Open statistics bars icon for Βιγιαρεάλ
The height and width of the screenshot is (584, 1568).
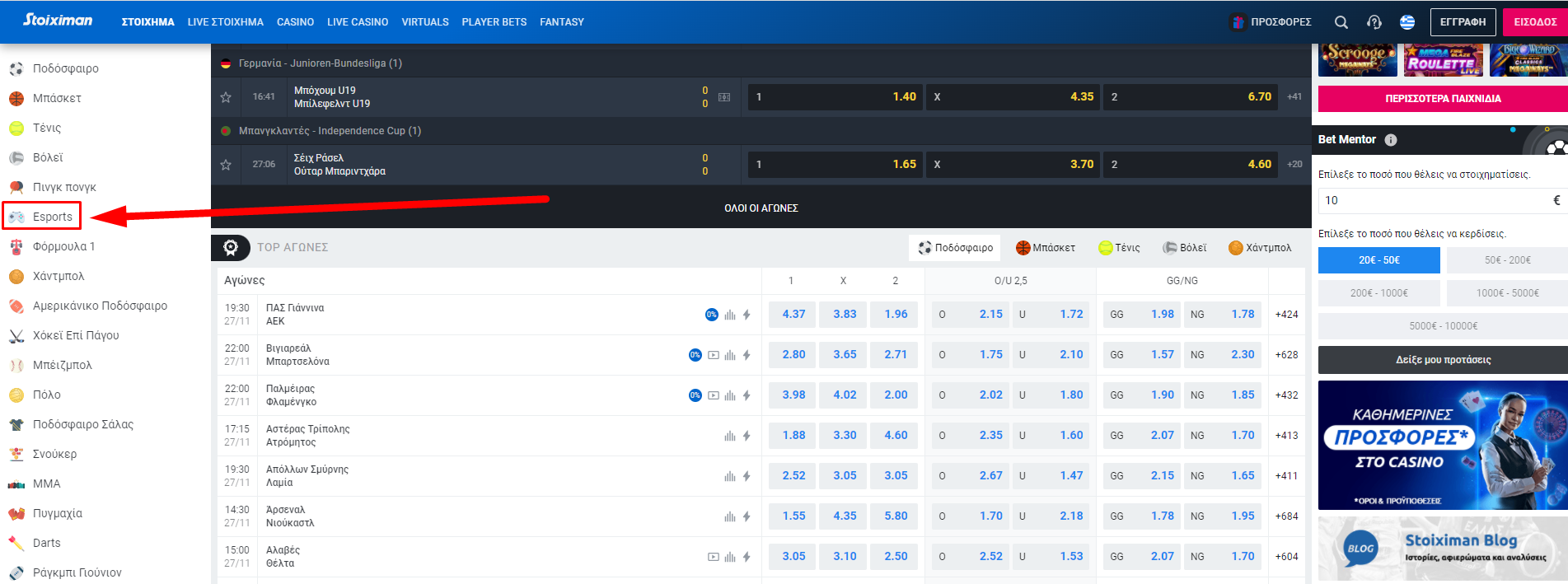(730, 355)
